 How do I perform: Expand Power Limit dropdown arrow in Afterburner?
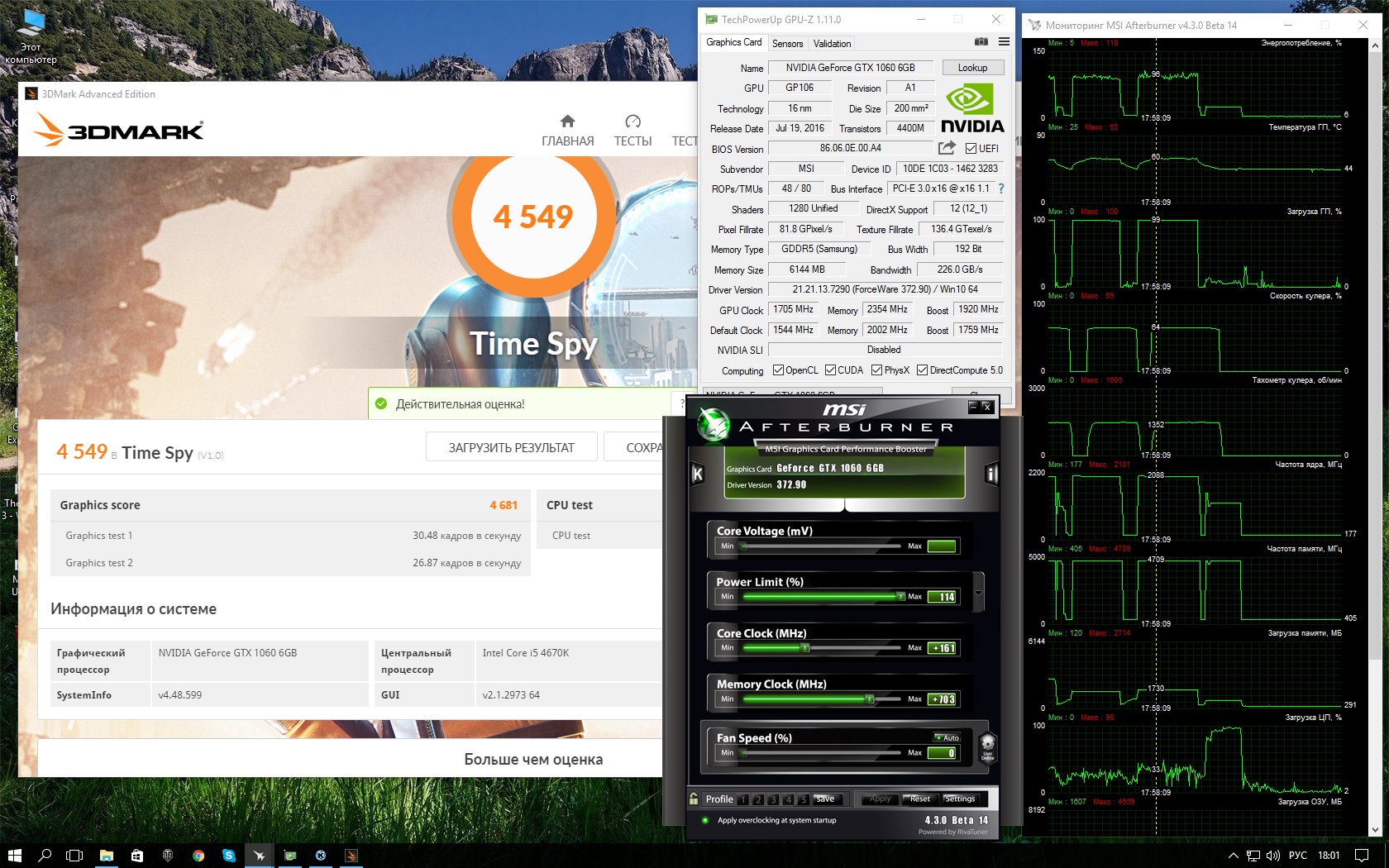pos(979,593)
